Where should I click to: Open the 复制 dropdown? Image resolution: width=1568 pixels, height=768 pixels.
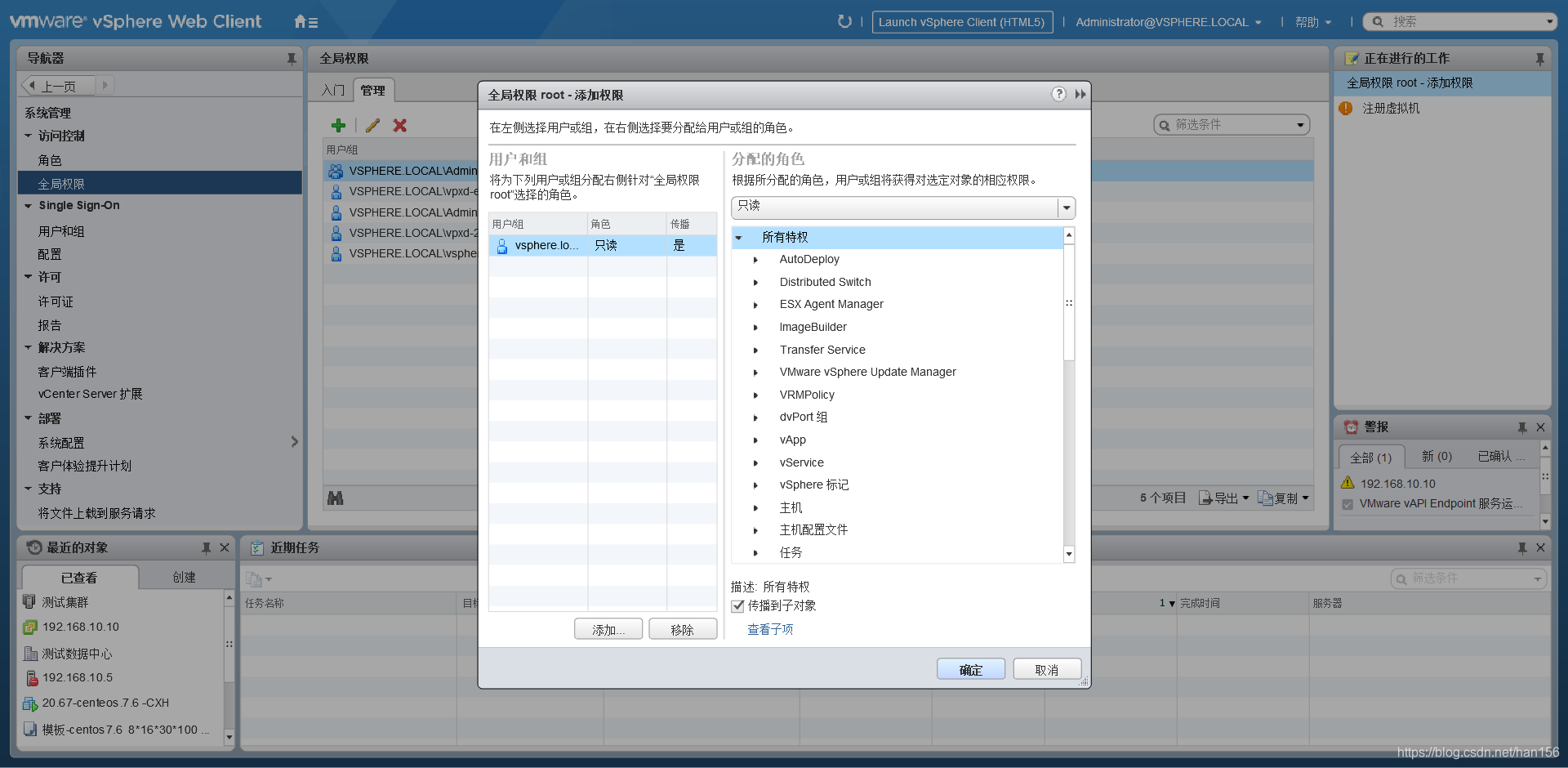click(1285, 498)
